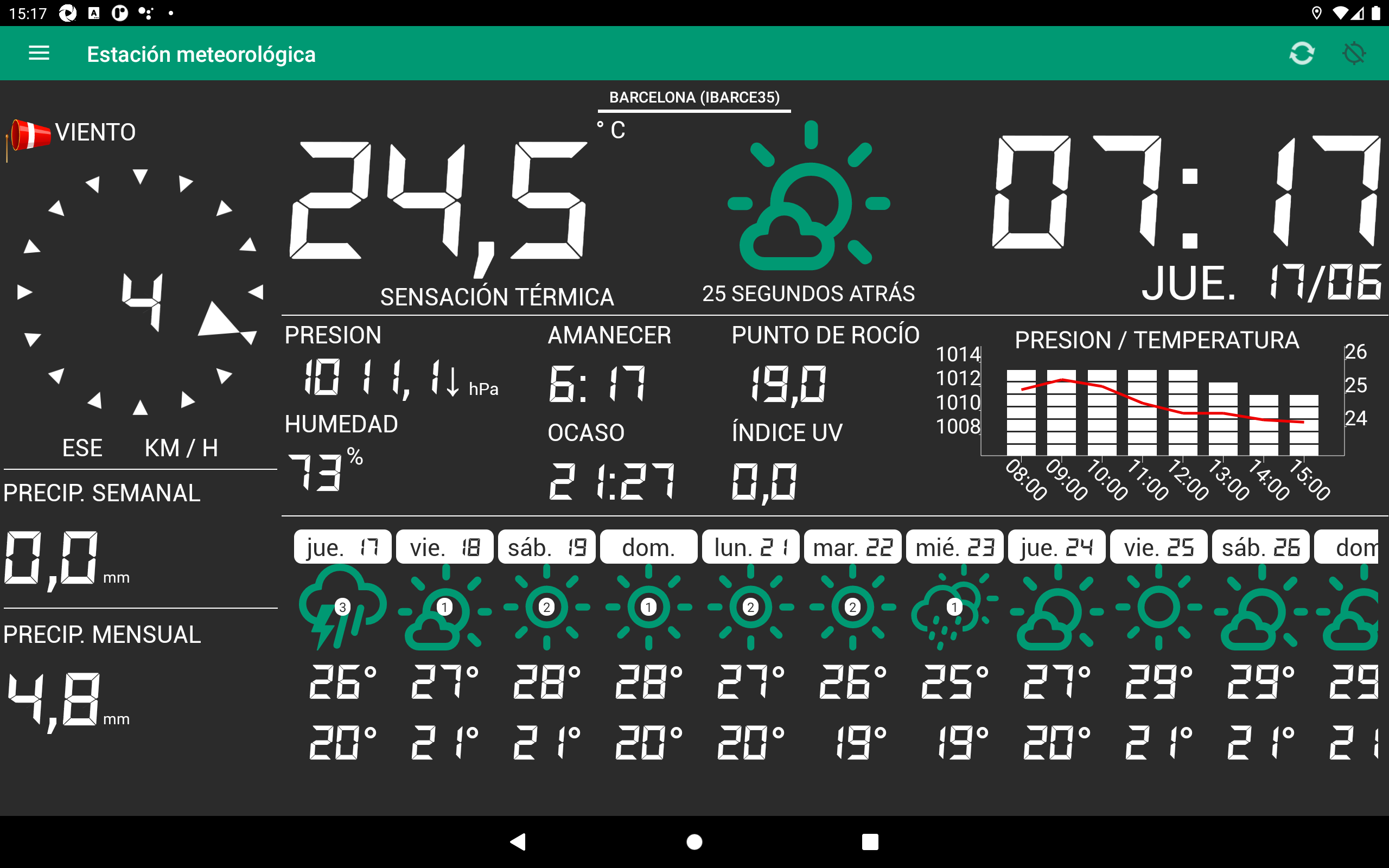The height and width of the screenshot is (868, 1389).
Task: Tap the 24,5 current temperature reading
Action: point(439,201)
